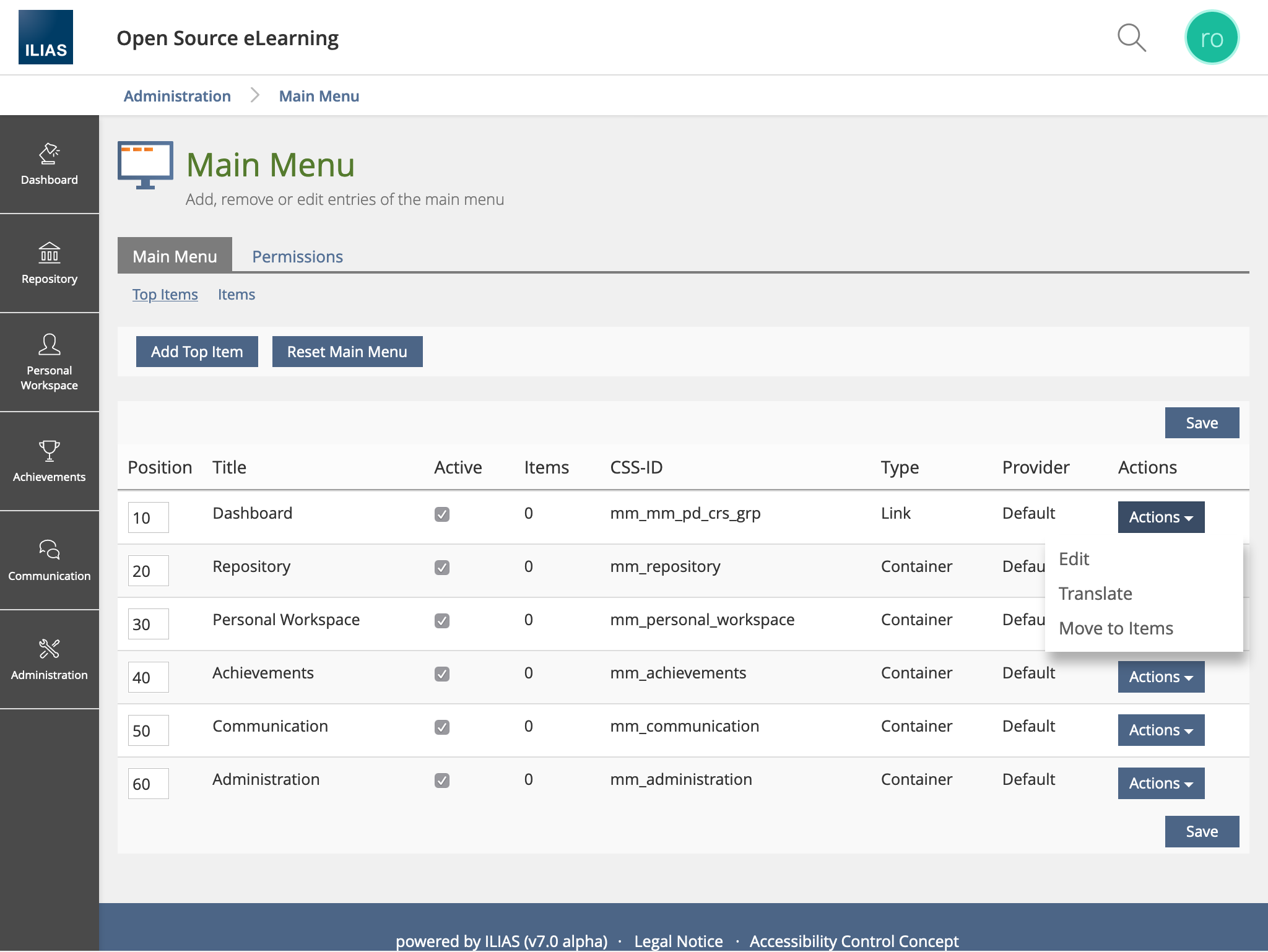
Task: Expand Actions dropdown for Administration row
Action: (1160, 783)
